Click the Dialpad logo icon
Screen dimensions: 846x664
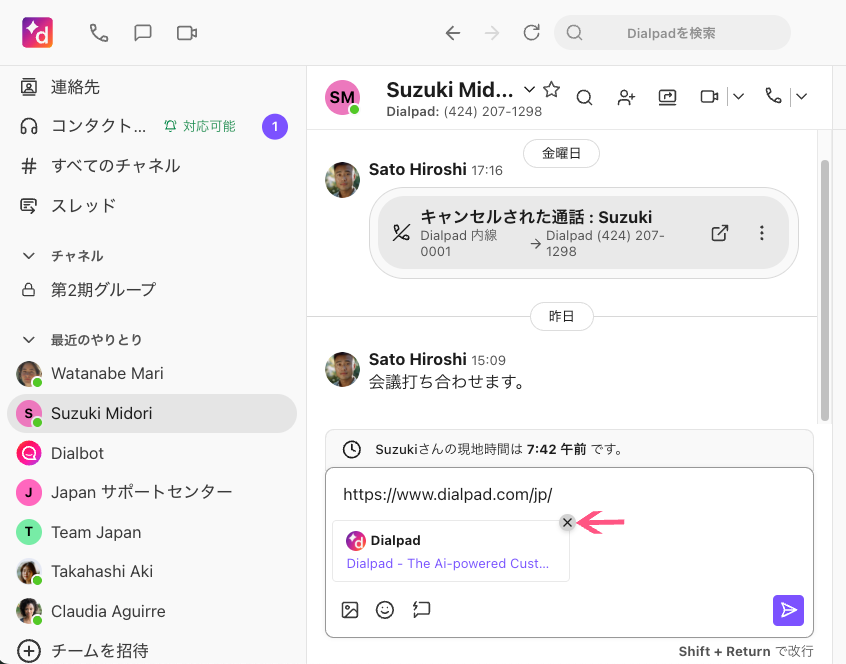(x=37, y=33)
